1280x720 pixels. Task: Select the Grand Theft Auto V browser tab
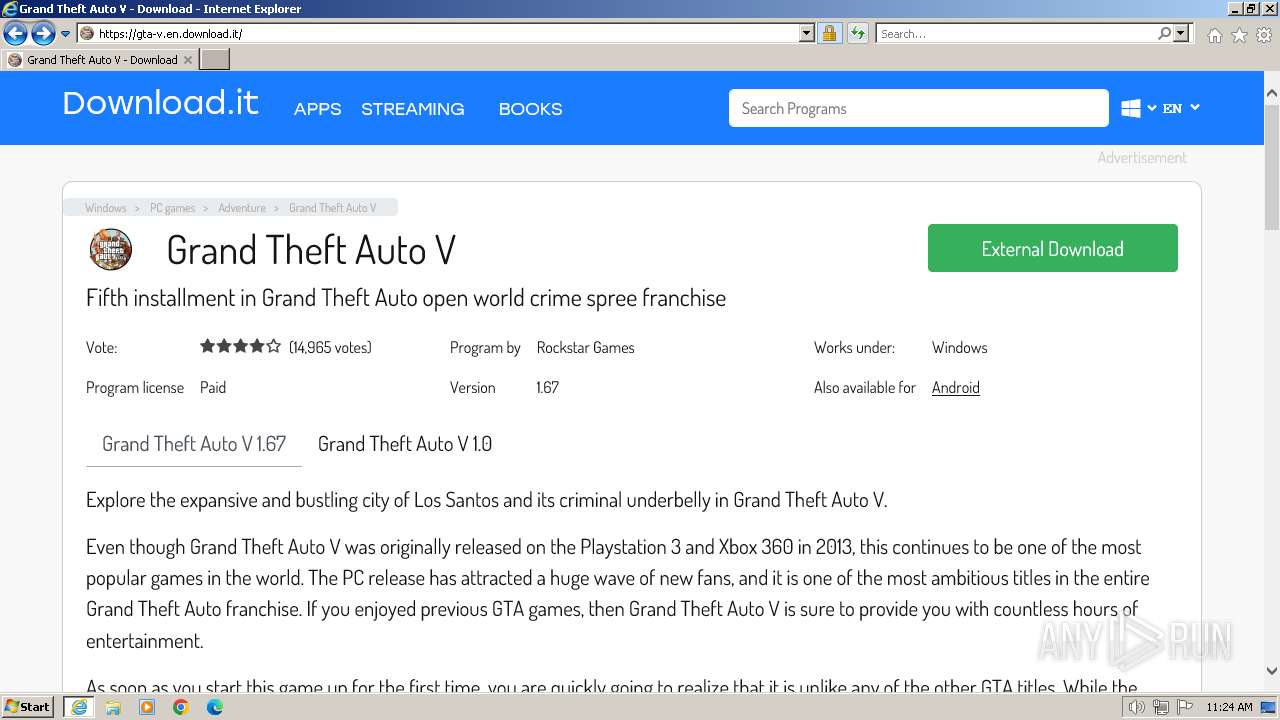(100, 60)
